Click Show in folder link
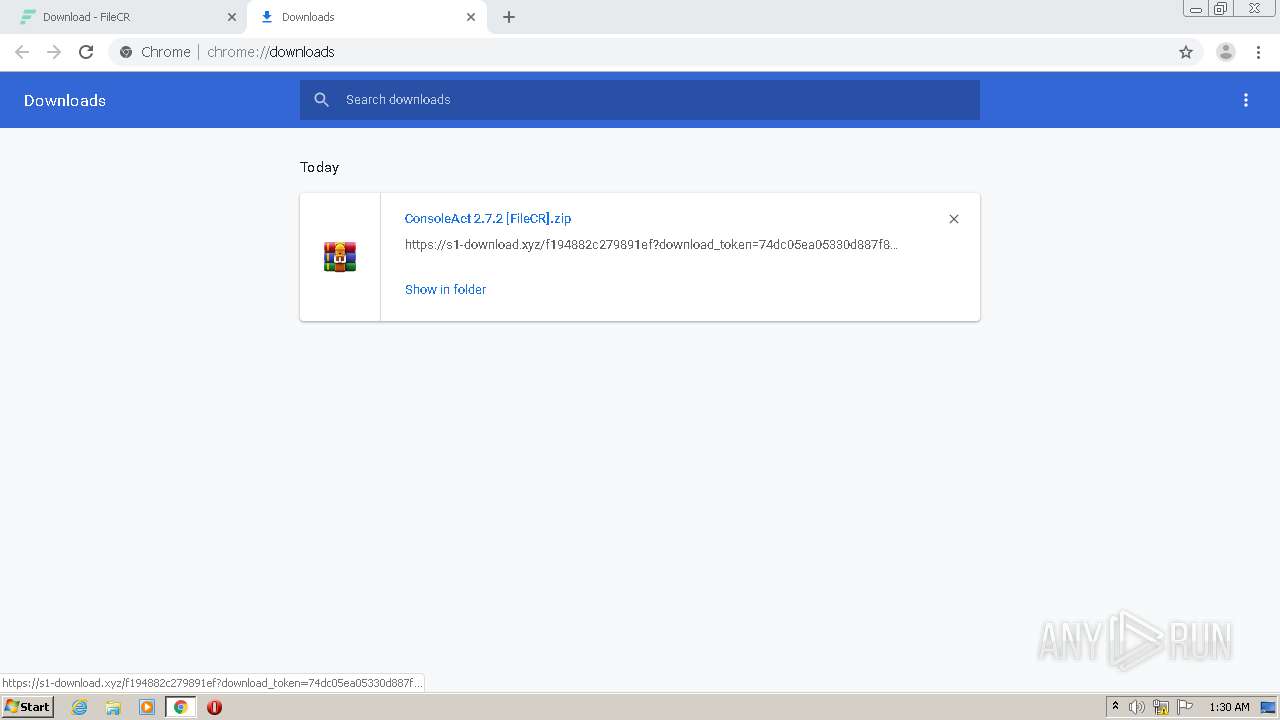The height and width of the screenshot is (720, 1280). coord(445,289)
